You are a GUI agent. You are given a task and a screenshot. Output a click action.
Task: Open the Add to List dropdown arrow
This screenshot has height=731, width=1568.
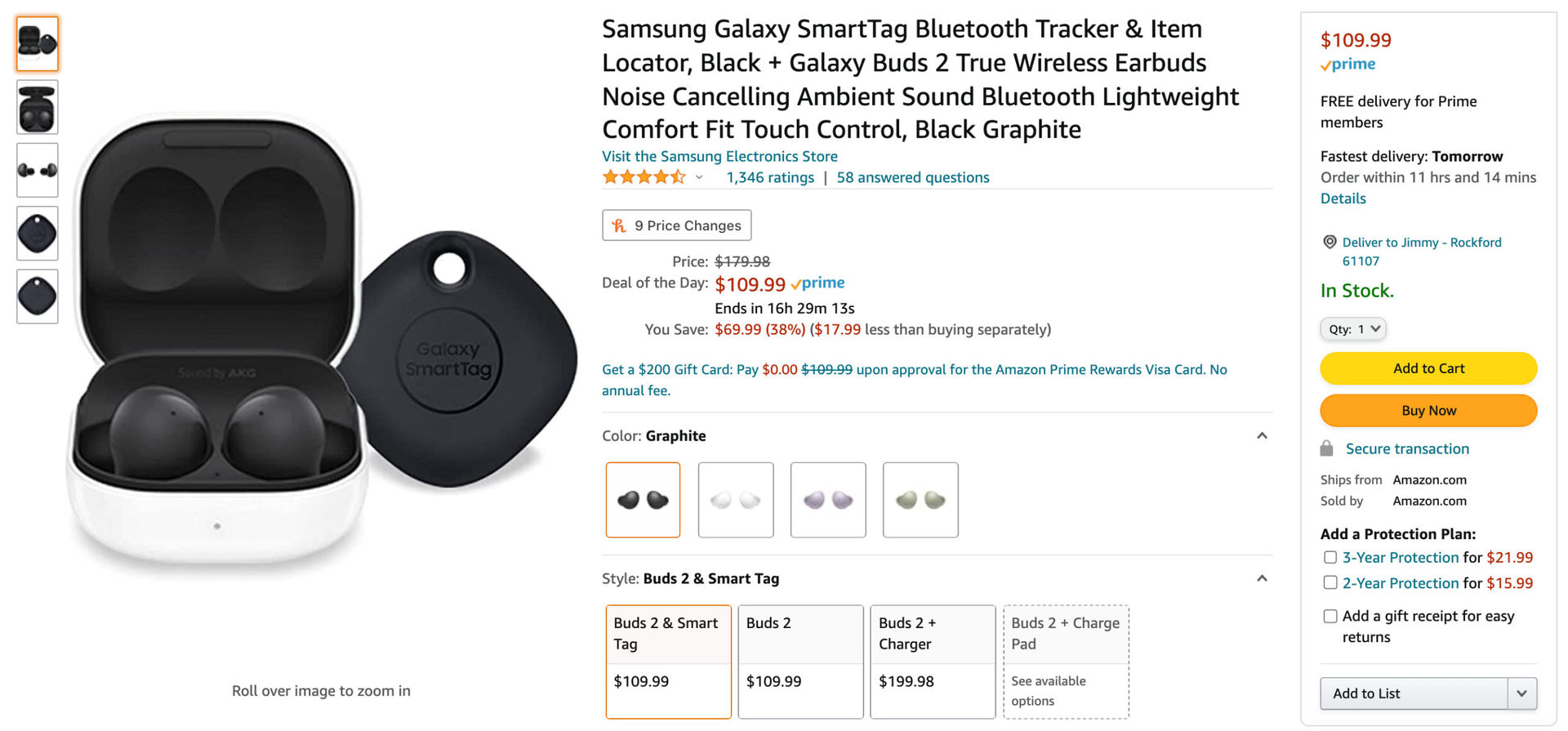coord(1521,693)
